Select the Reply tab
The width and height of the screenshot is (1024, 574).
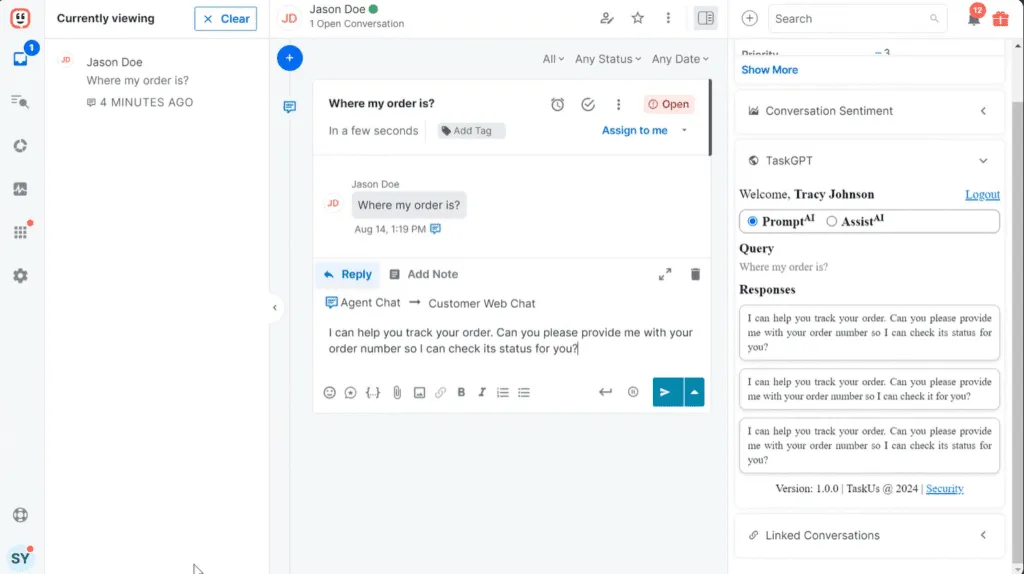click(x=347, y=274)
